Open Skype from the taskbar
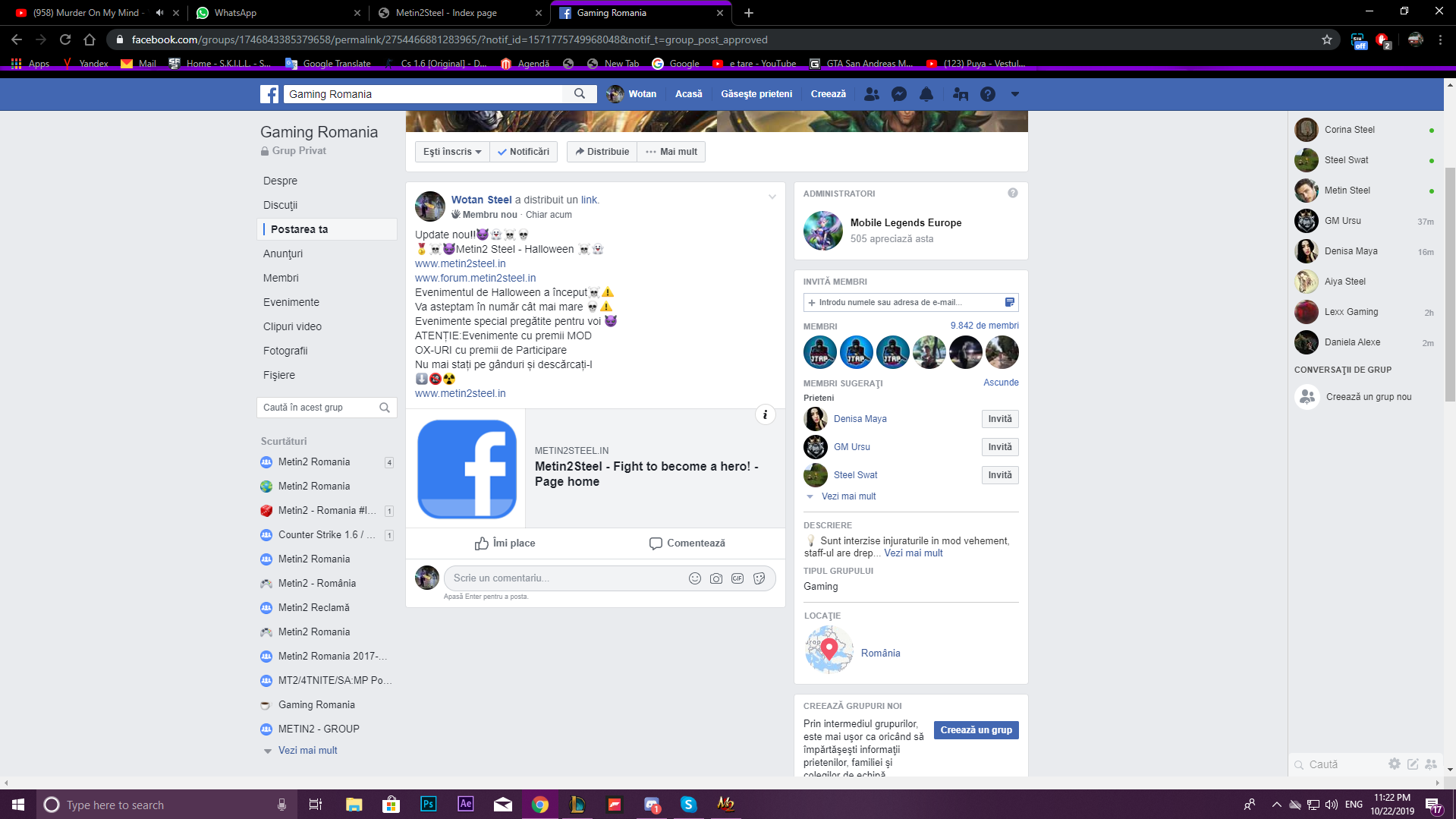 689,805
